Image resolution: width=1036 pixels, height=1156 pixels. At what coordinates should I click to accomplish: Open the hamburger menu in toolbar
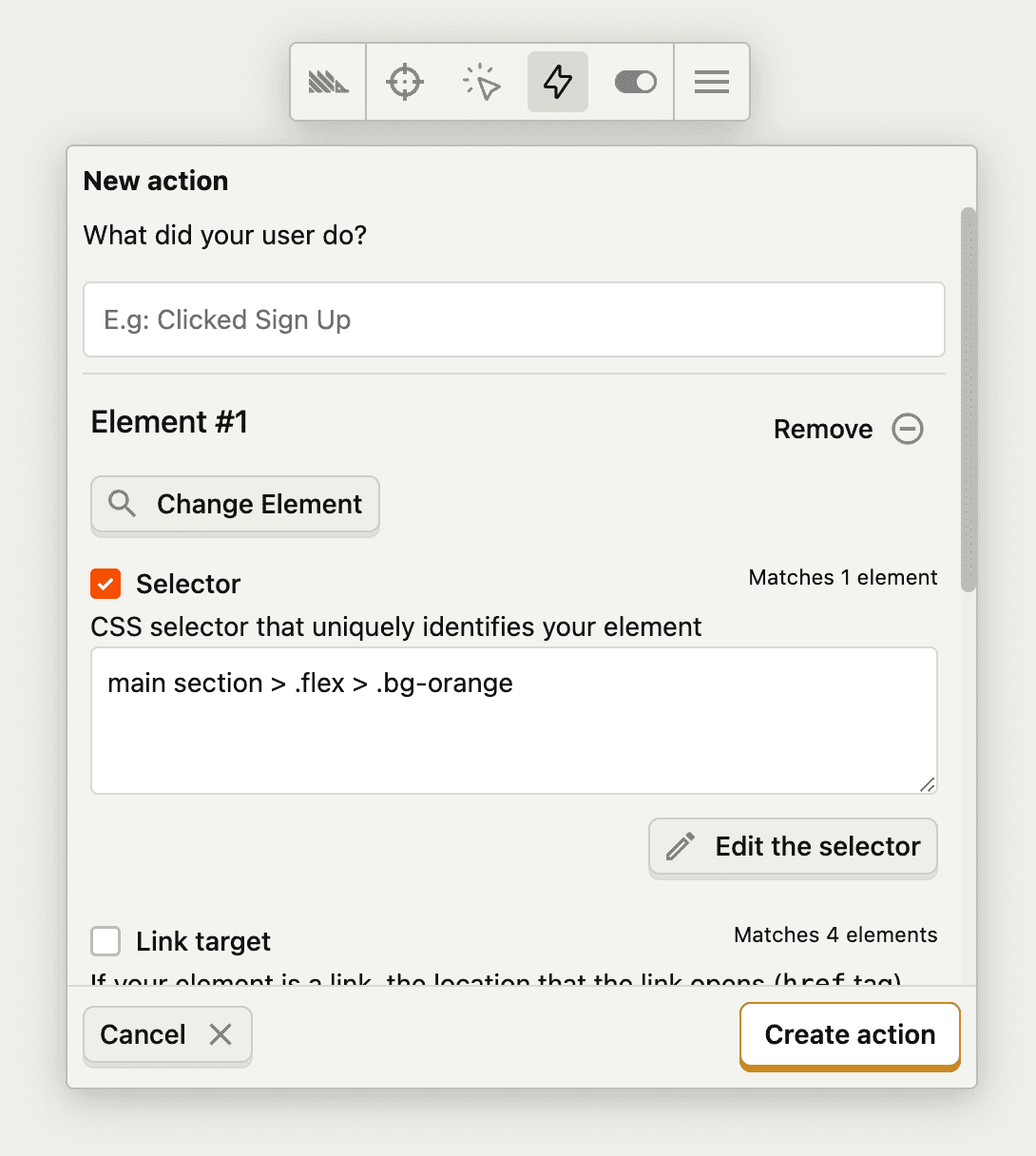[711, 83]
